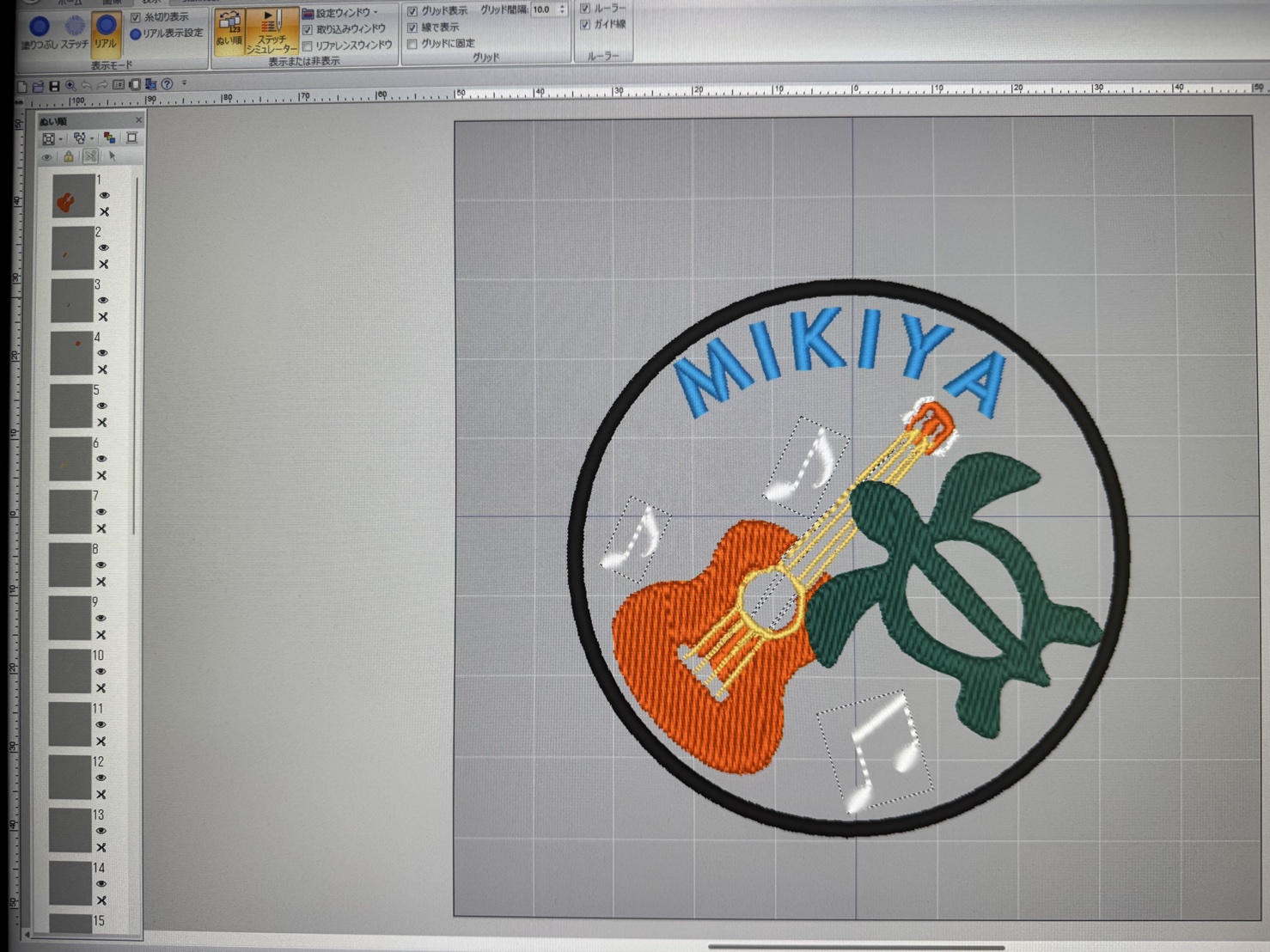The image size is (1270, 952).
Task: Hide sewing order item 12 via eye
Action: [x=101, y=778]
